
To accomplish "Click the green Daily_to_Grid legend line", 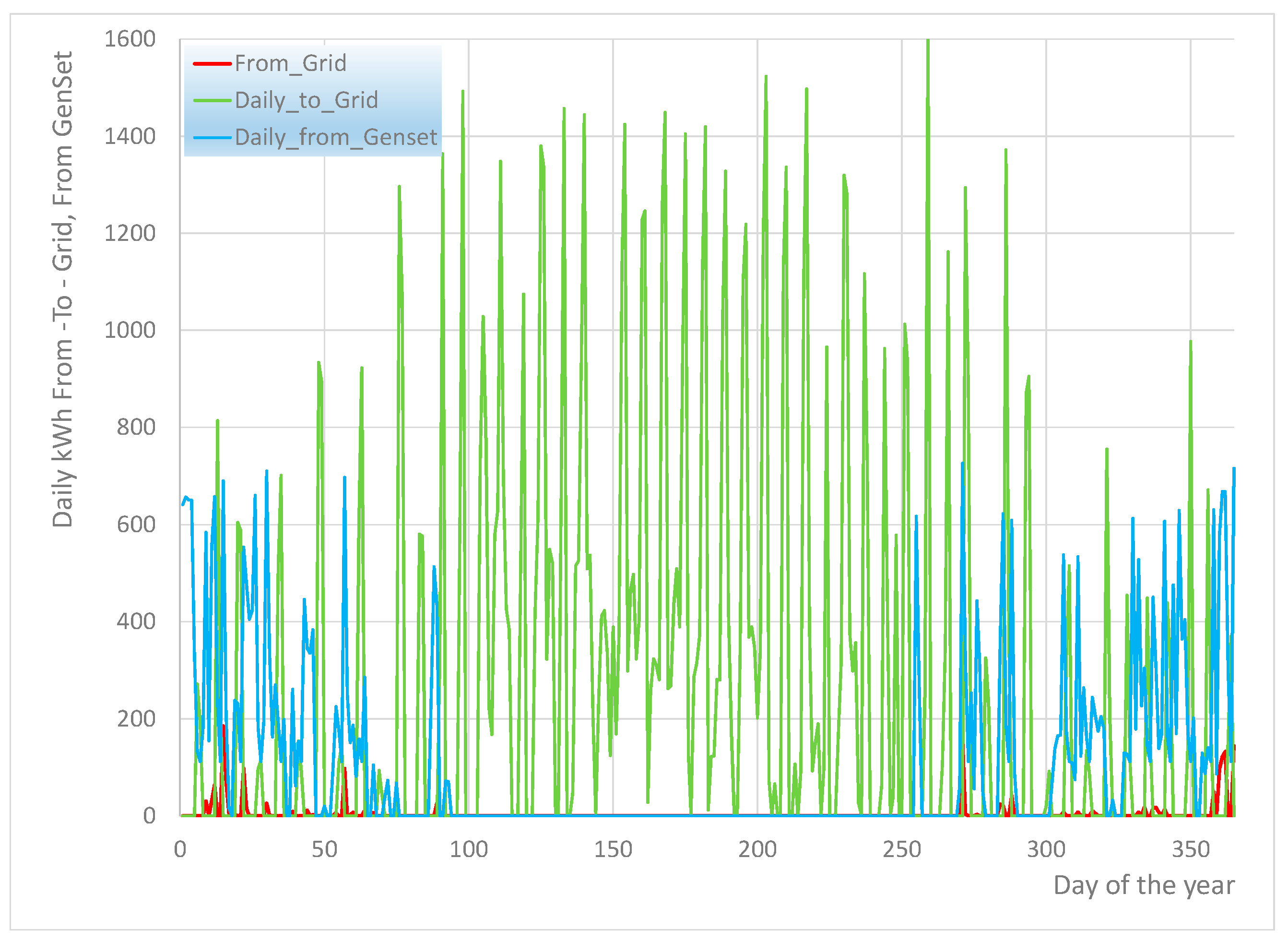I will click(212, 100).
